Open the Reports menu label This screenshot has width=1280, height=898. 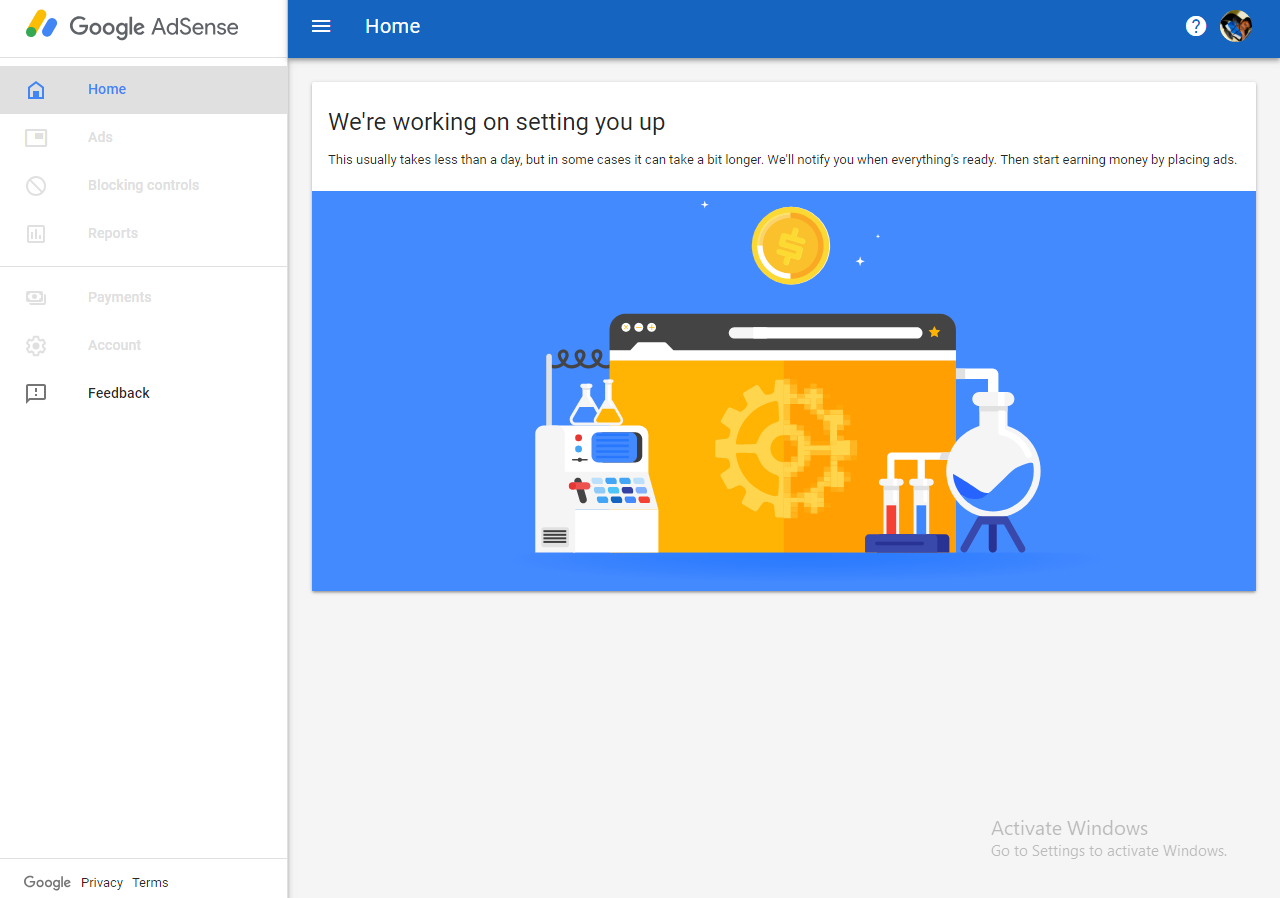pyautogui.click(x=113, y=233)
